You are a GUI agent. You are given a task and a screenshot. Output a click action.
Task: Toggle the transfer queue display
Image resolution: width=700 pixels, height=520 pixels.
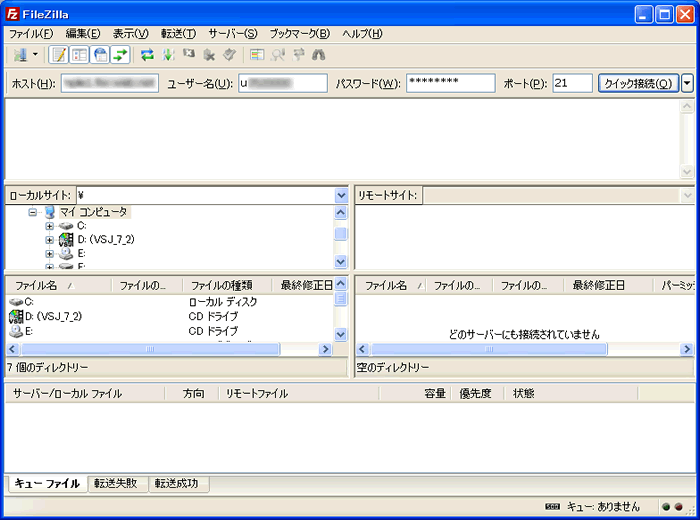[x=120, y=55]
